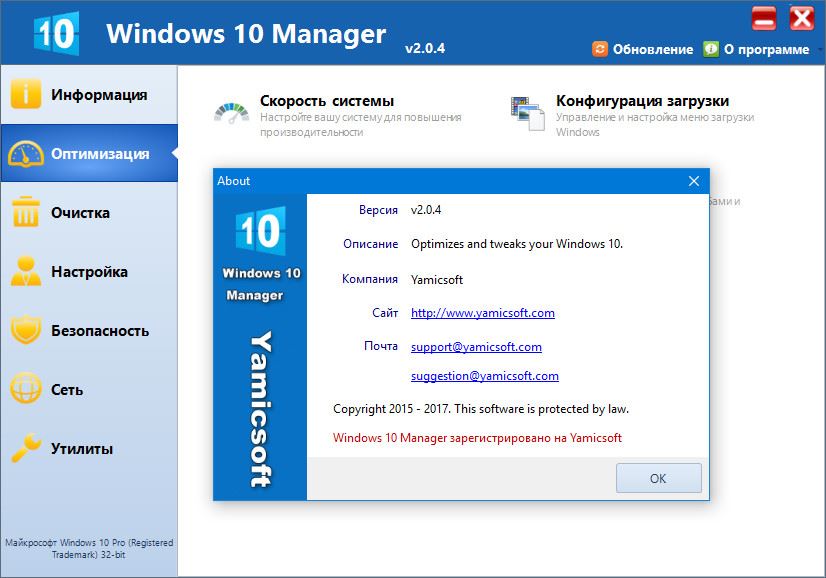Image resolution: width=826 pixels, height=578 pixels.
Task: Click the Boot Configuration icon
Action: pos(527,113)
